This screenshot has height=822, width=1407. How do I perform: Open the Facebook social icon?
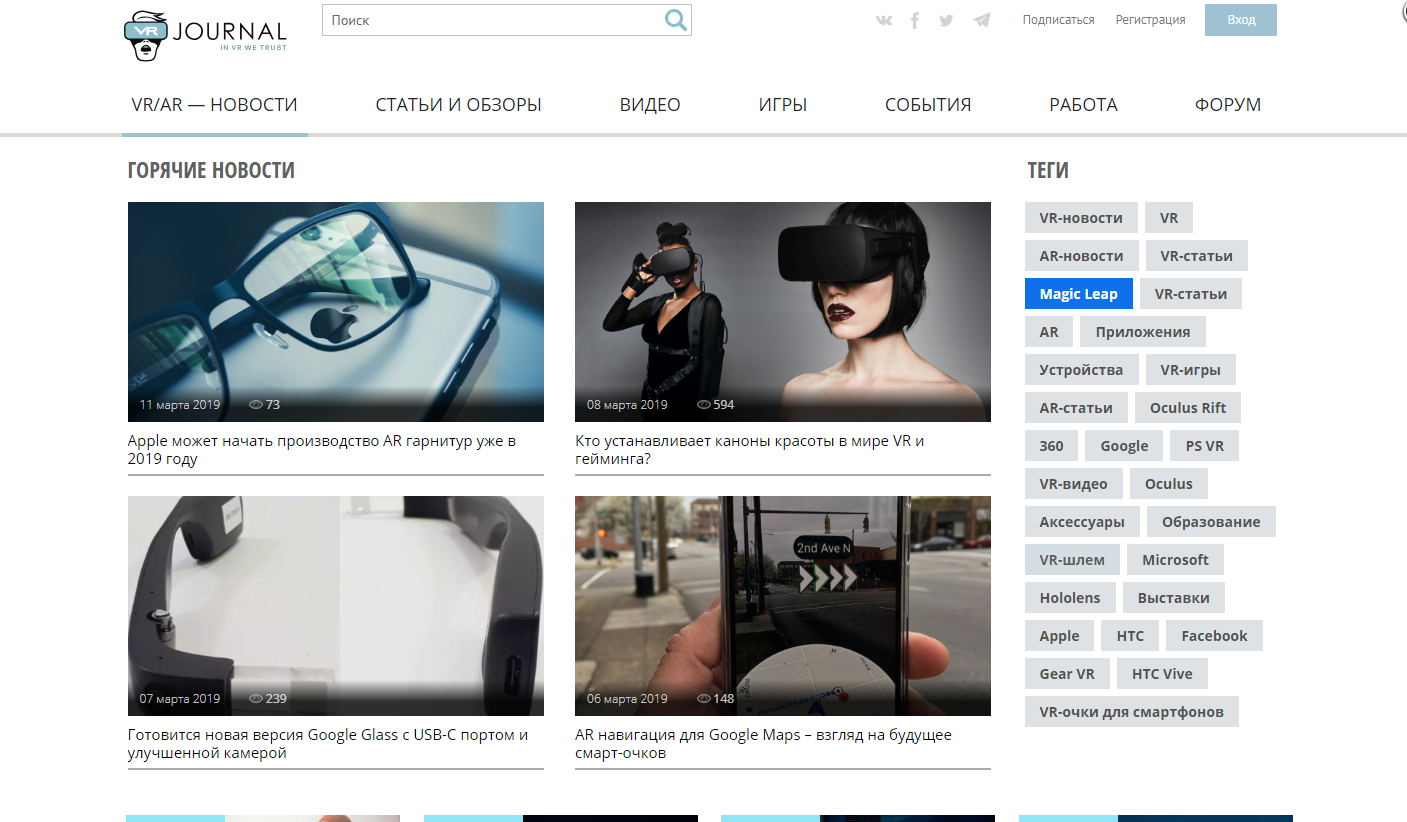pos(914,20)
